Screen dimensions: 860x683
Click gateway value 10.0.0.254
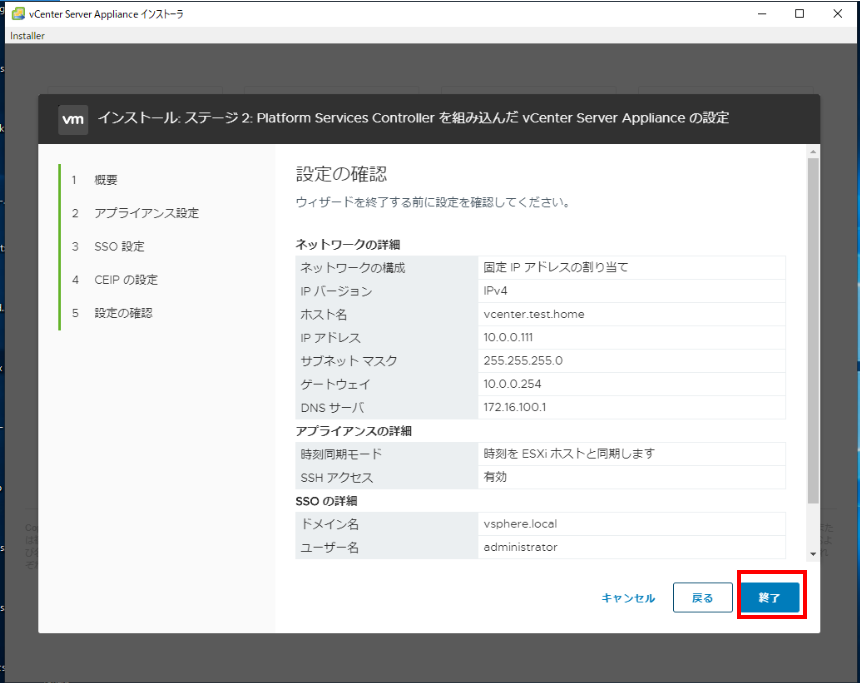512,384
